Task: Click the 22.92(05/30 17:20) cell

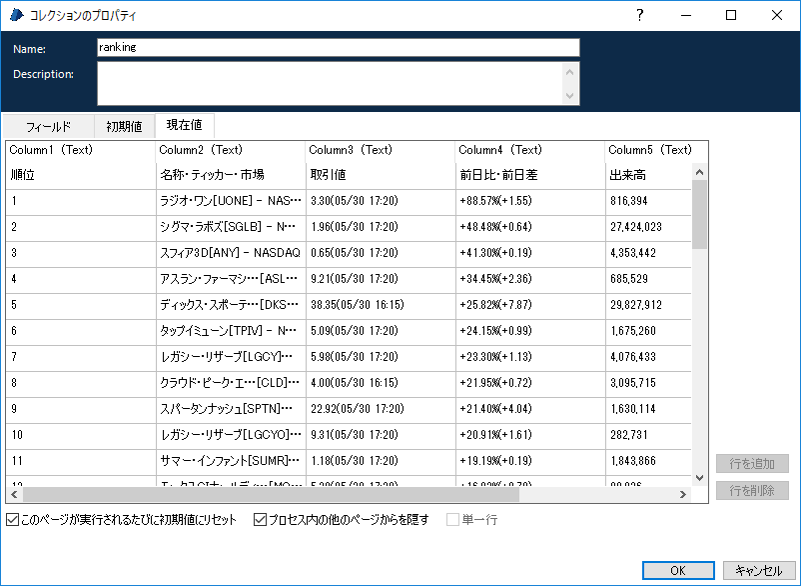Action: 381,410
